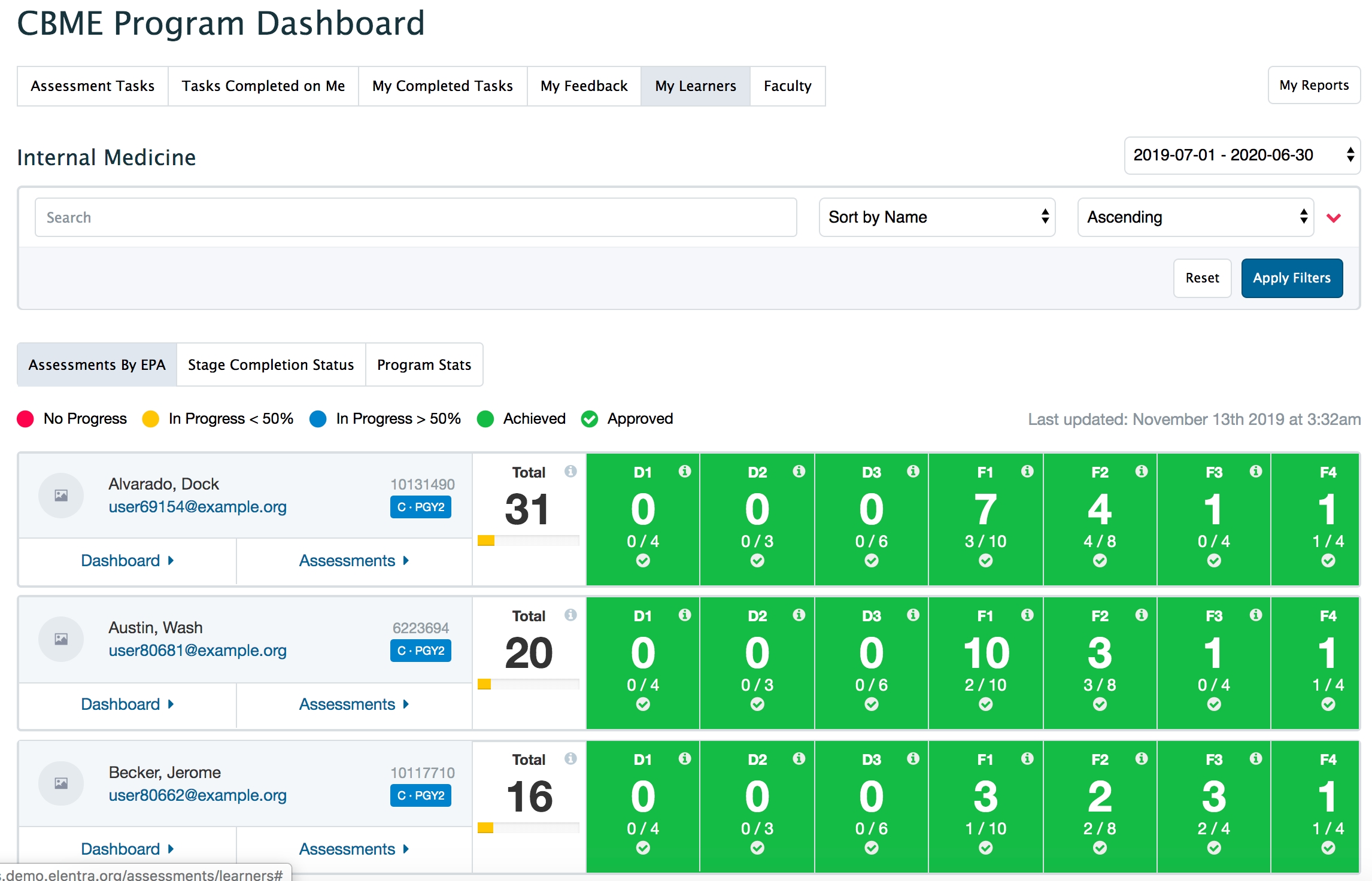Click info icon on Austin's F1 tile
1372x881 pixels.
tap(1027, 615)
